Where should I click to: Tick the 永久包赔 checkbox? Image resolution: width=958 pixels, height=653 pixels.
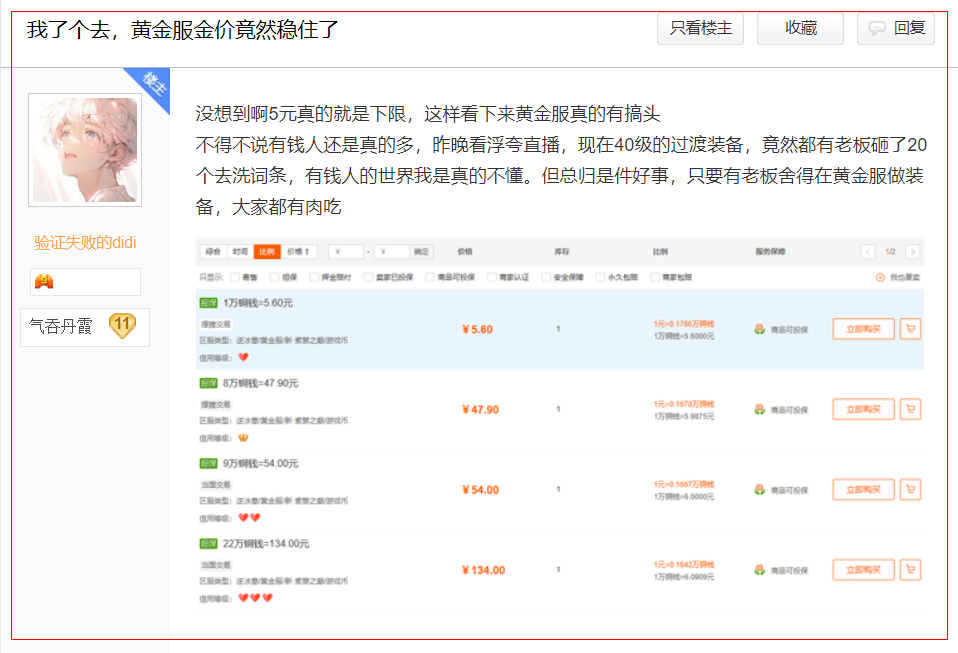click(601, 277)
